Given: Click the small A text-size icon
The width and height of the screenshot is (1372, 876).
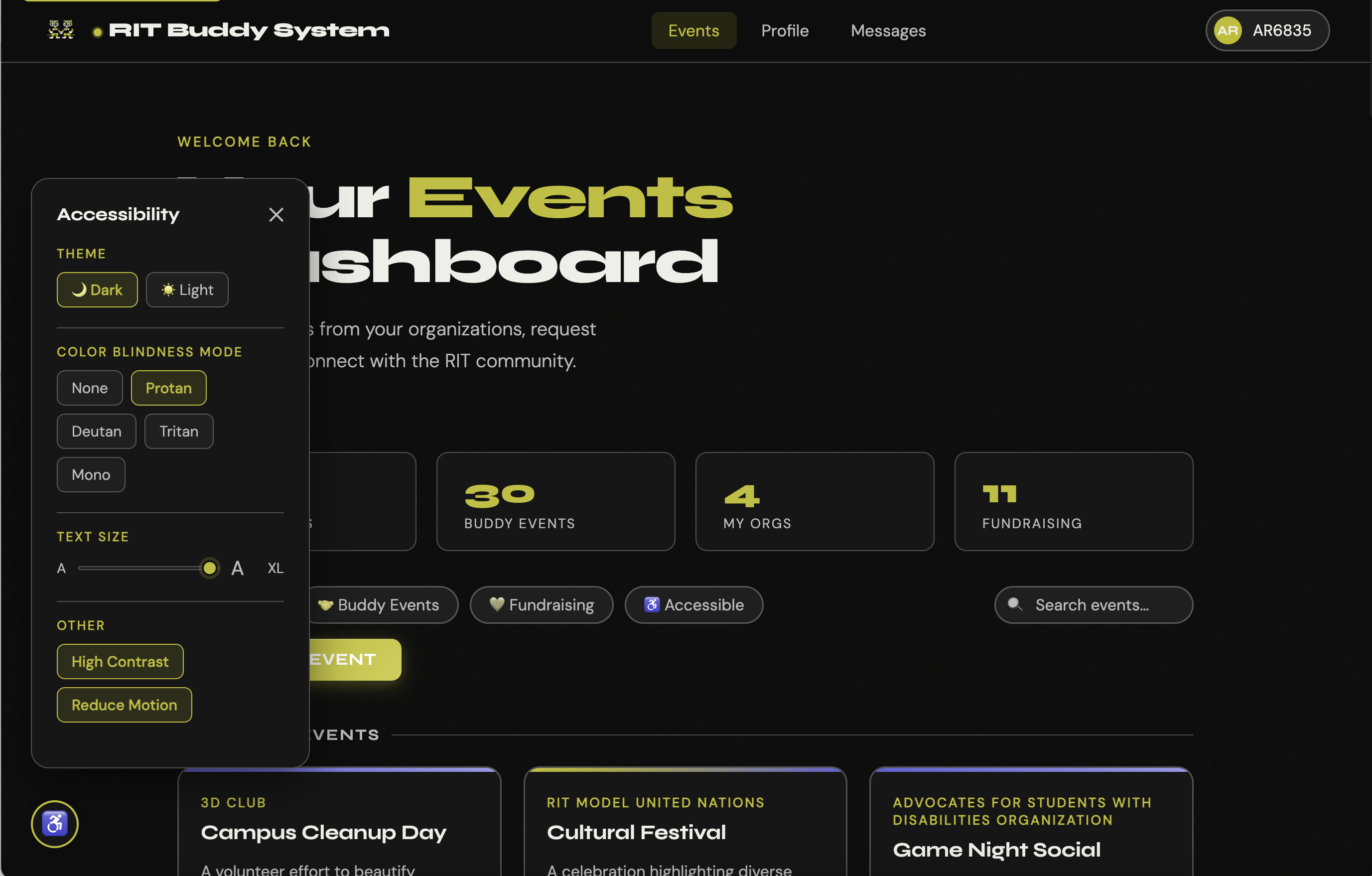Looking at the screenshot, I should [62, 568].
